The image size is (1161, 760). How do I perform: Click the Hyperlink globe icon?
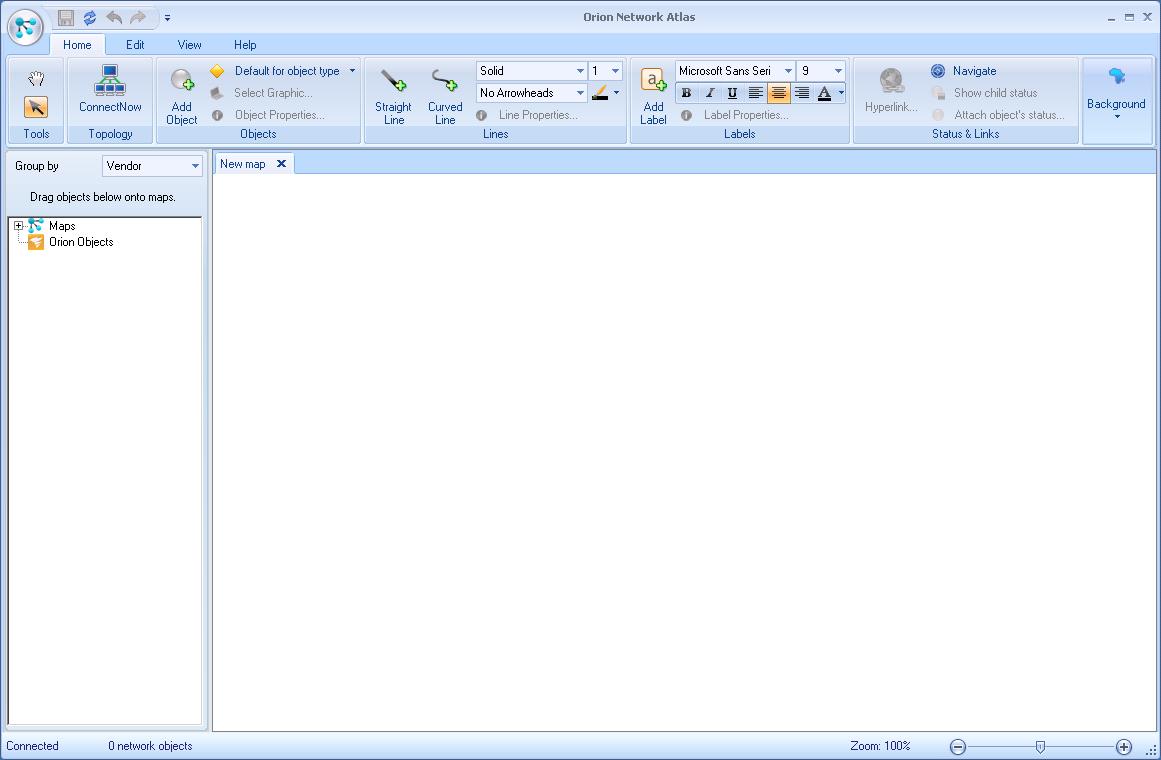[x=891, y=81]
